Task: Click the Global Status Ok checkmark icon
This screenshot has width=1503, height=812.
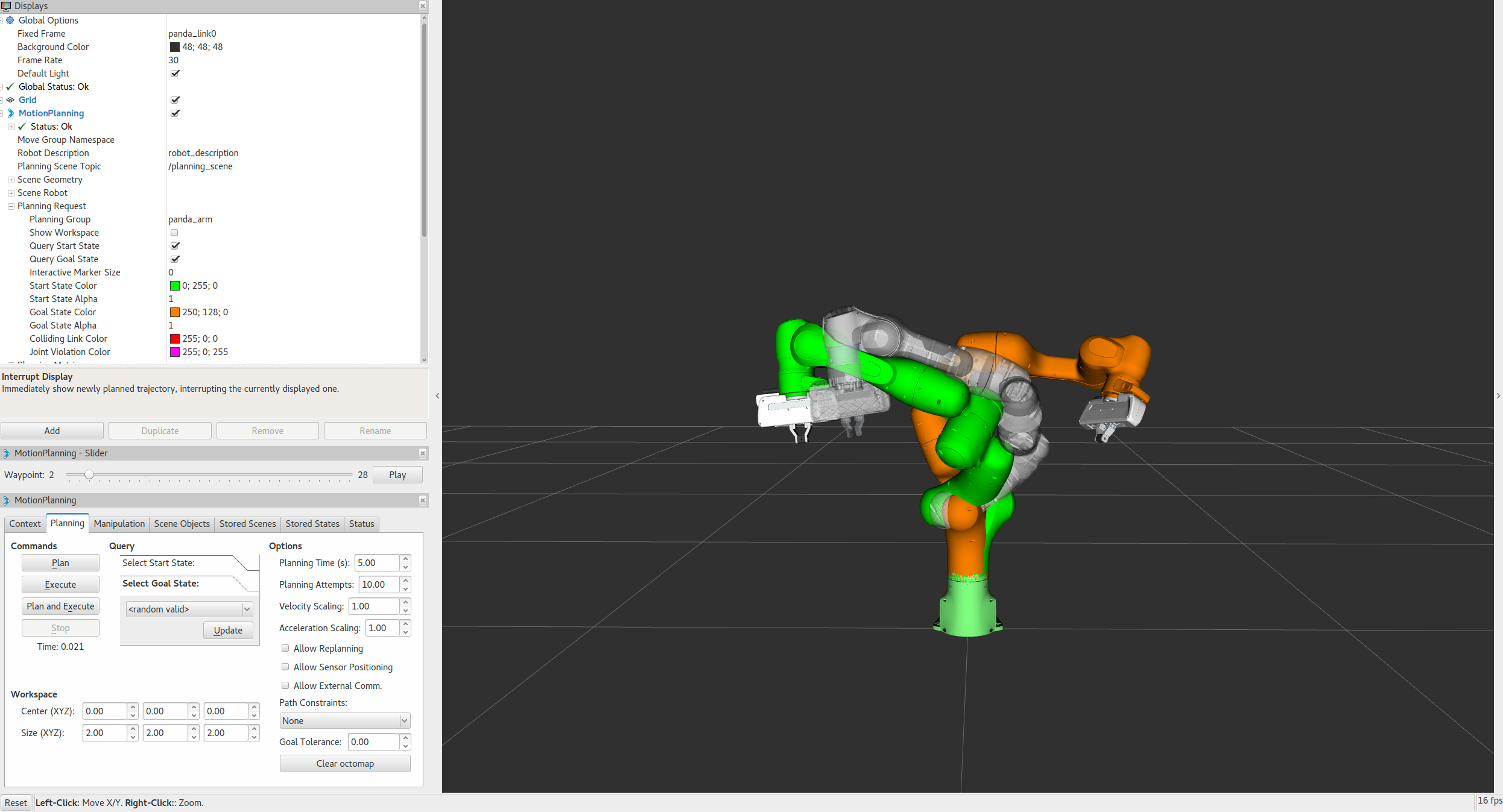Action: (10, 87)
